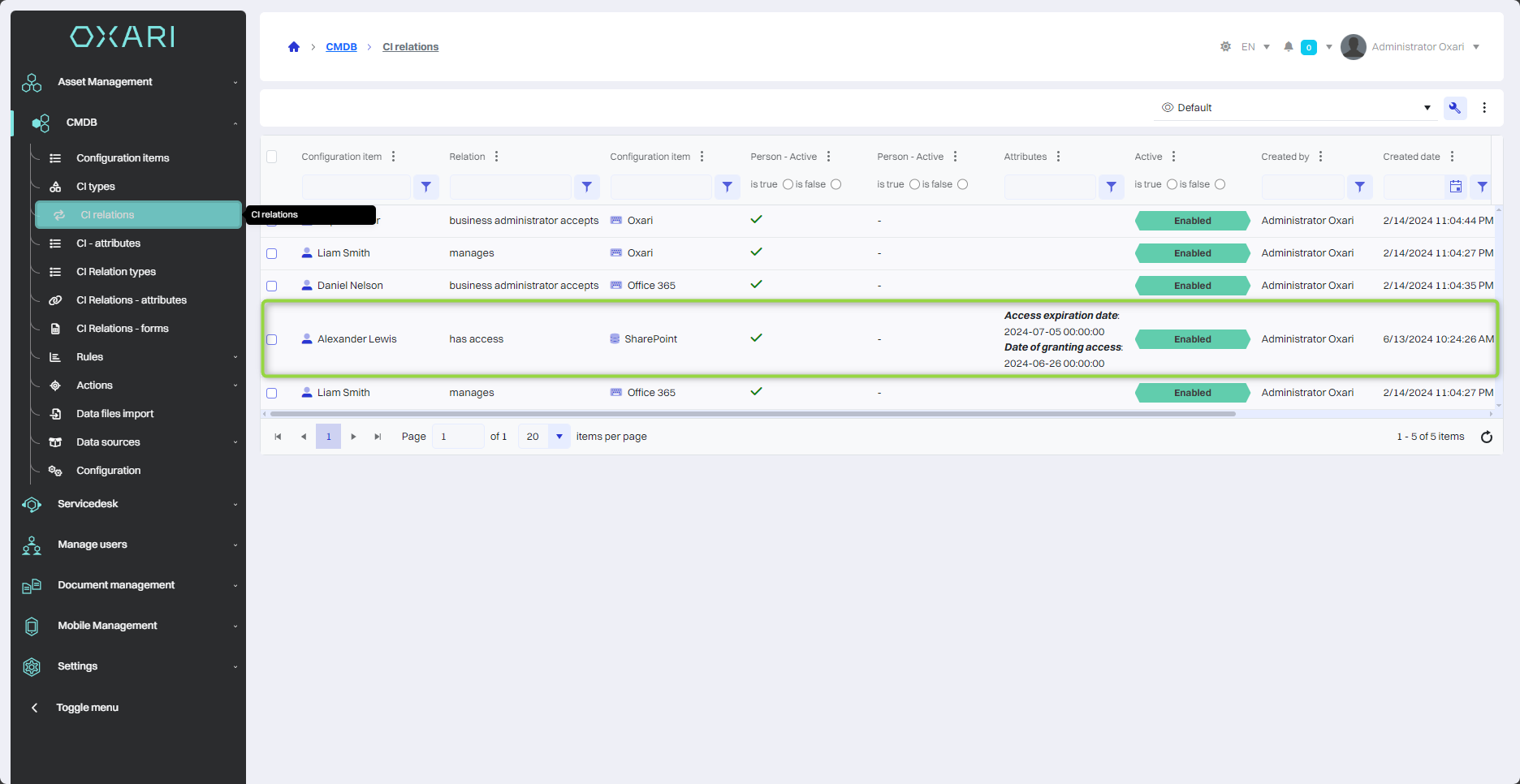Open the Created date calendar picker
Screen dimensions: 1520x784
(1455, 187)
